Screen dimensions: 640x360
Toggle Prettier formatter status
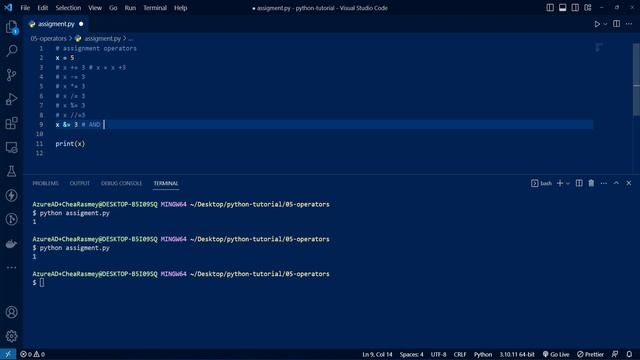tap(590, 354)
